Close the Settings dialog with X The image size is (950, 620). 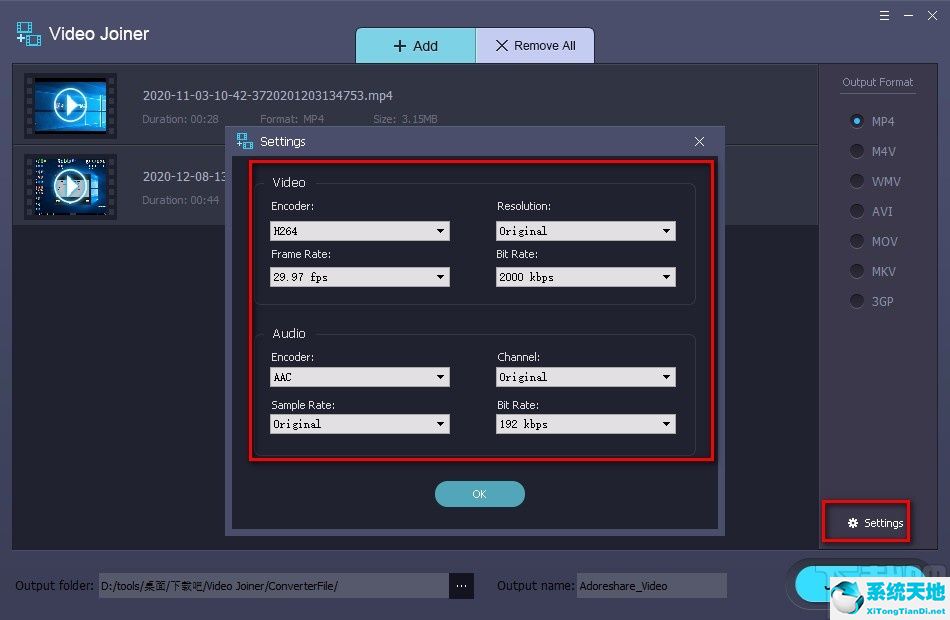699,142
